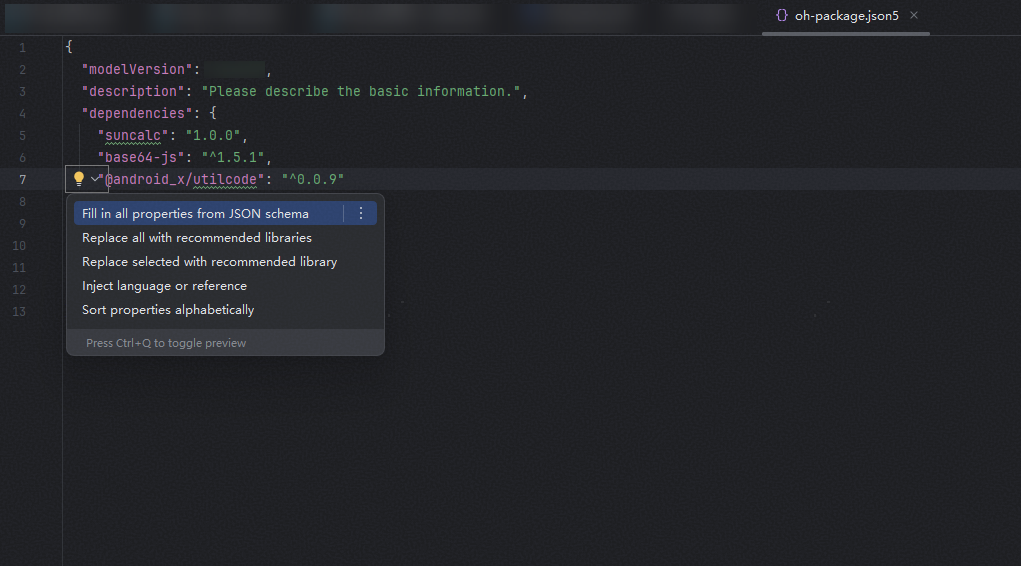Viewport: 1021px width, 566px height.
Task: Click line number 7 in the gutter
Action: tap(23, 180)
